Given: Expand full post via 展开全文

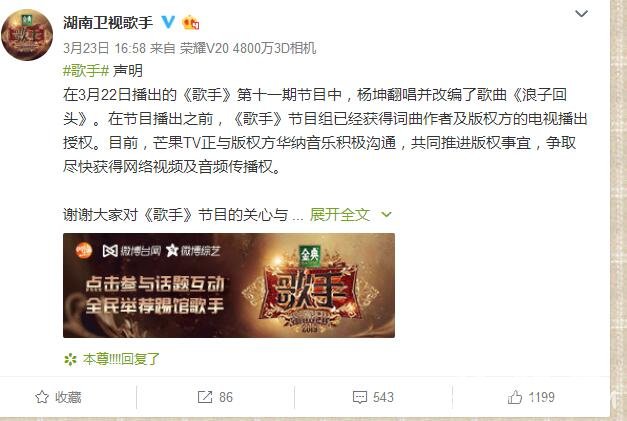Looking at the screenshot, I should click(339, 215).
